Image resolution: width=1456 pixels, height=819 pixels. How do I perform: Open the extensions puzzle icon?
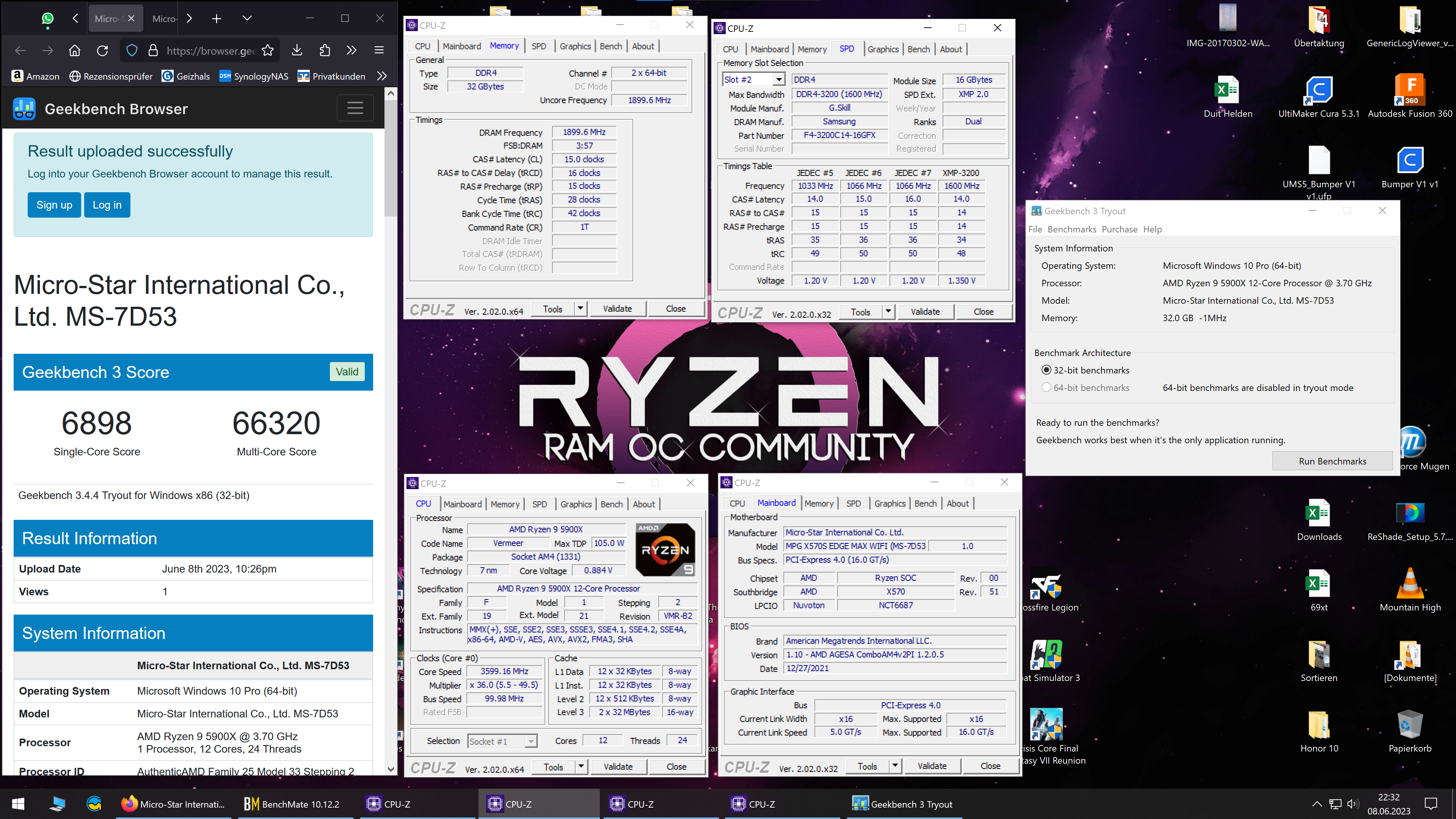(x=325, y=50)
